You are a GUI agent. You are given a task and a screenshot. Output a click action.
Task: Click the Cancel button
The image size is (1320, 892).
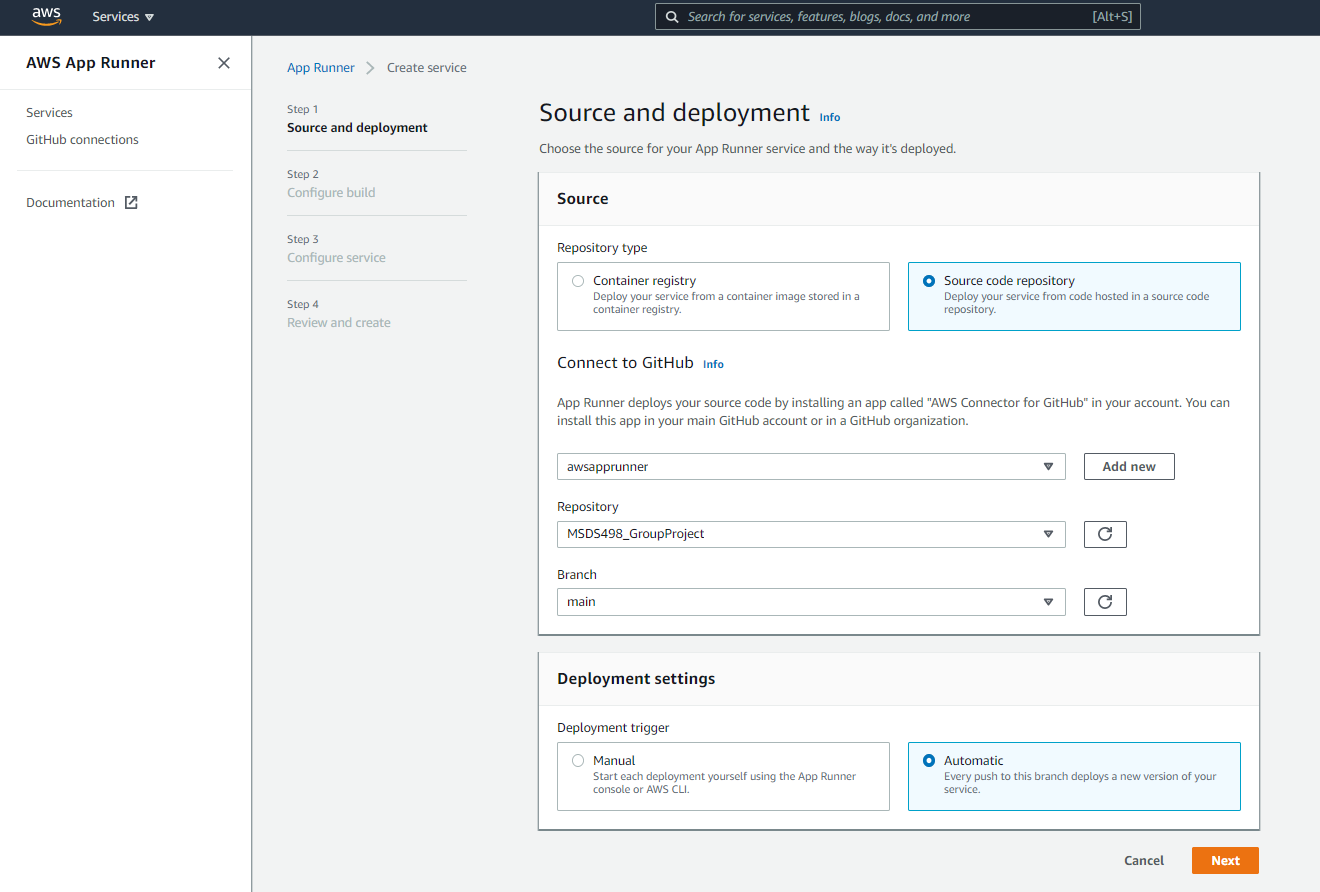click(x=1144, y=861)
